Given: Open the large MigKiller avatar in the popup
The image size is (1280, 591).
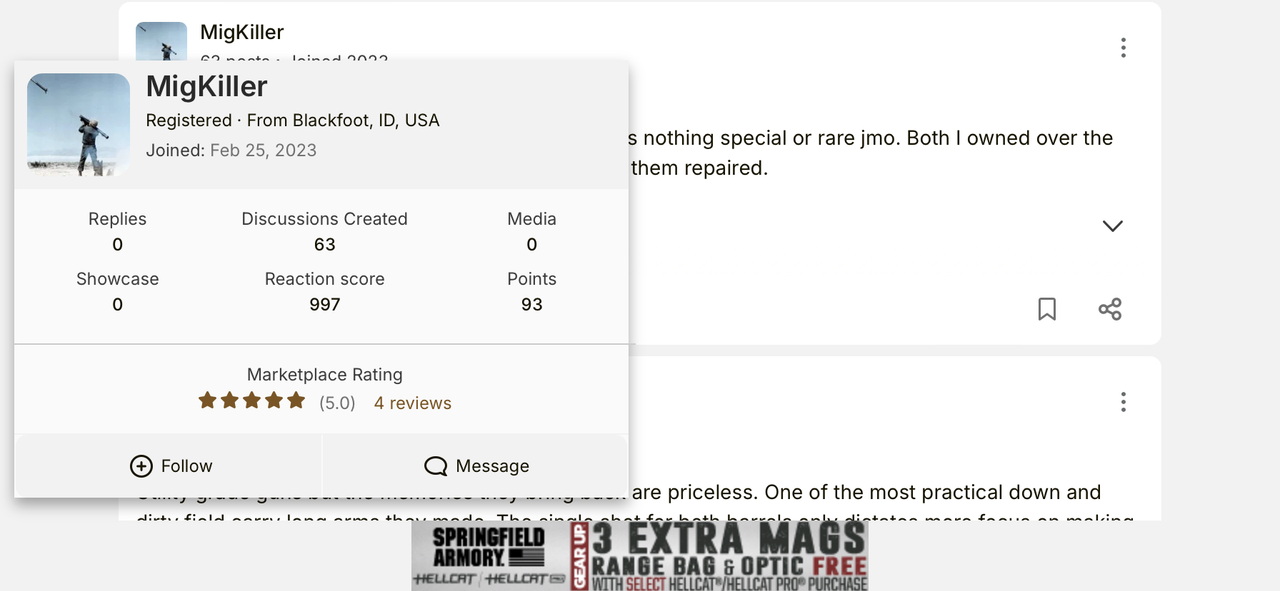Looking at the screenshot, I should click(x=78, y=125).
